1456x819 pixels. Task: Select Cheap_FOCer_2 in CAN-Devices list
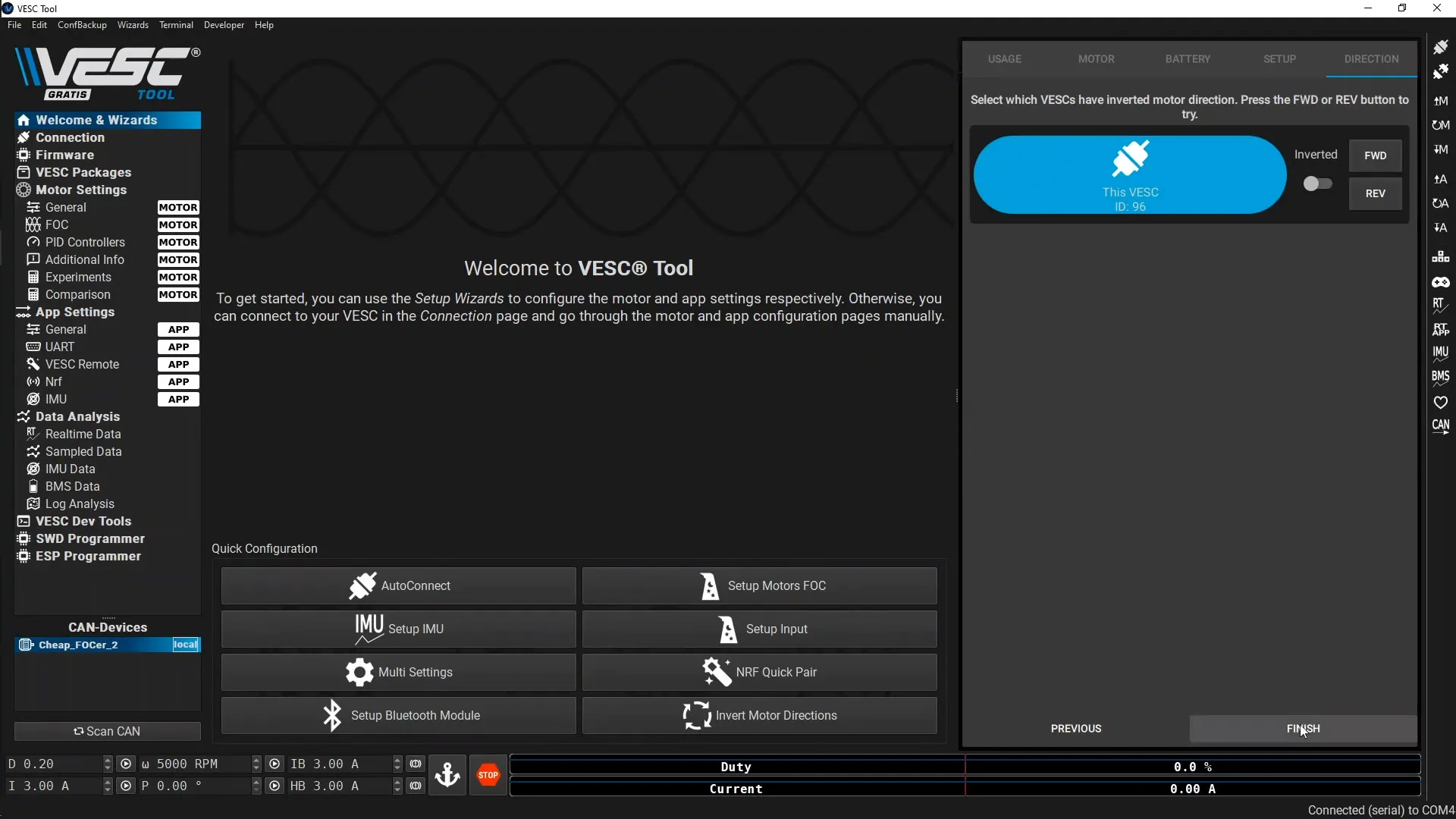(x=78, y=645)
